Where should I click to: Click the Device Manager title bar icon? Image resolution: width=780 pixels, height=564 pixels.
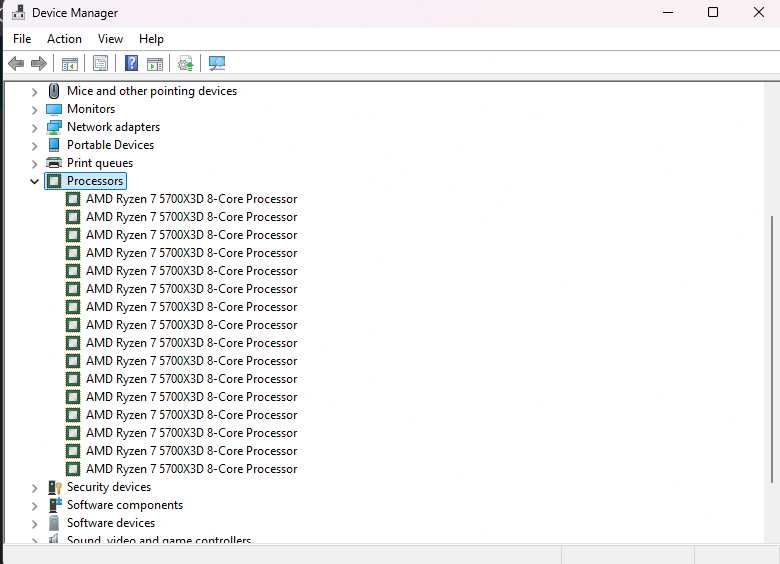[x=18, y=12]
